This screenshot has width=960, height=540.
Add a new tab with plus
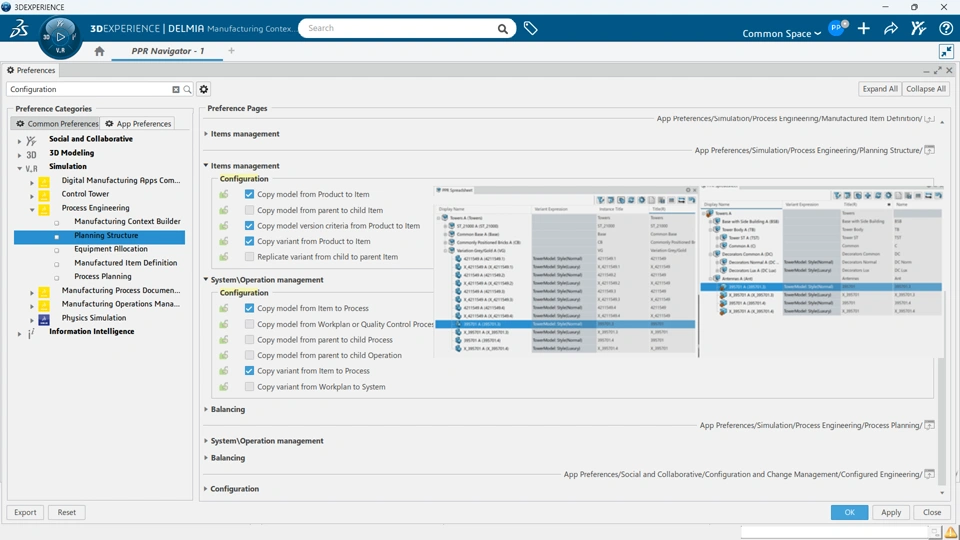click(231, 51)
